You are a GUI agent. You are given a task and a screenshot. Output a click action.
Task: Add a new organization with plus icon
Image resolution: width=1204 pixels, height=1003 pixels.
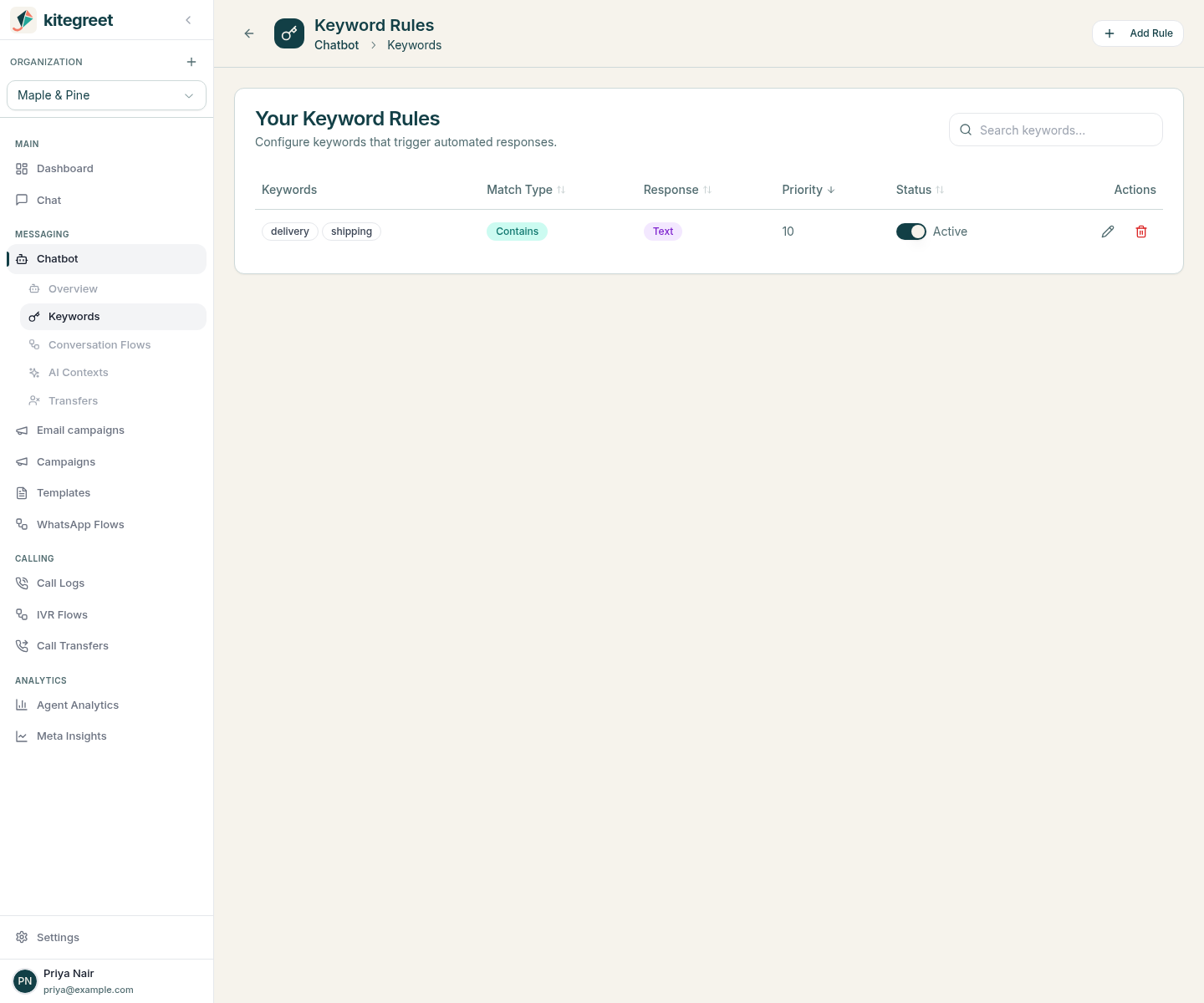click(191, 62)
